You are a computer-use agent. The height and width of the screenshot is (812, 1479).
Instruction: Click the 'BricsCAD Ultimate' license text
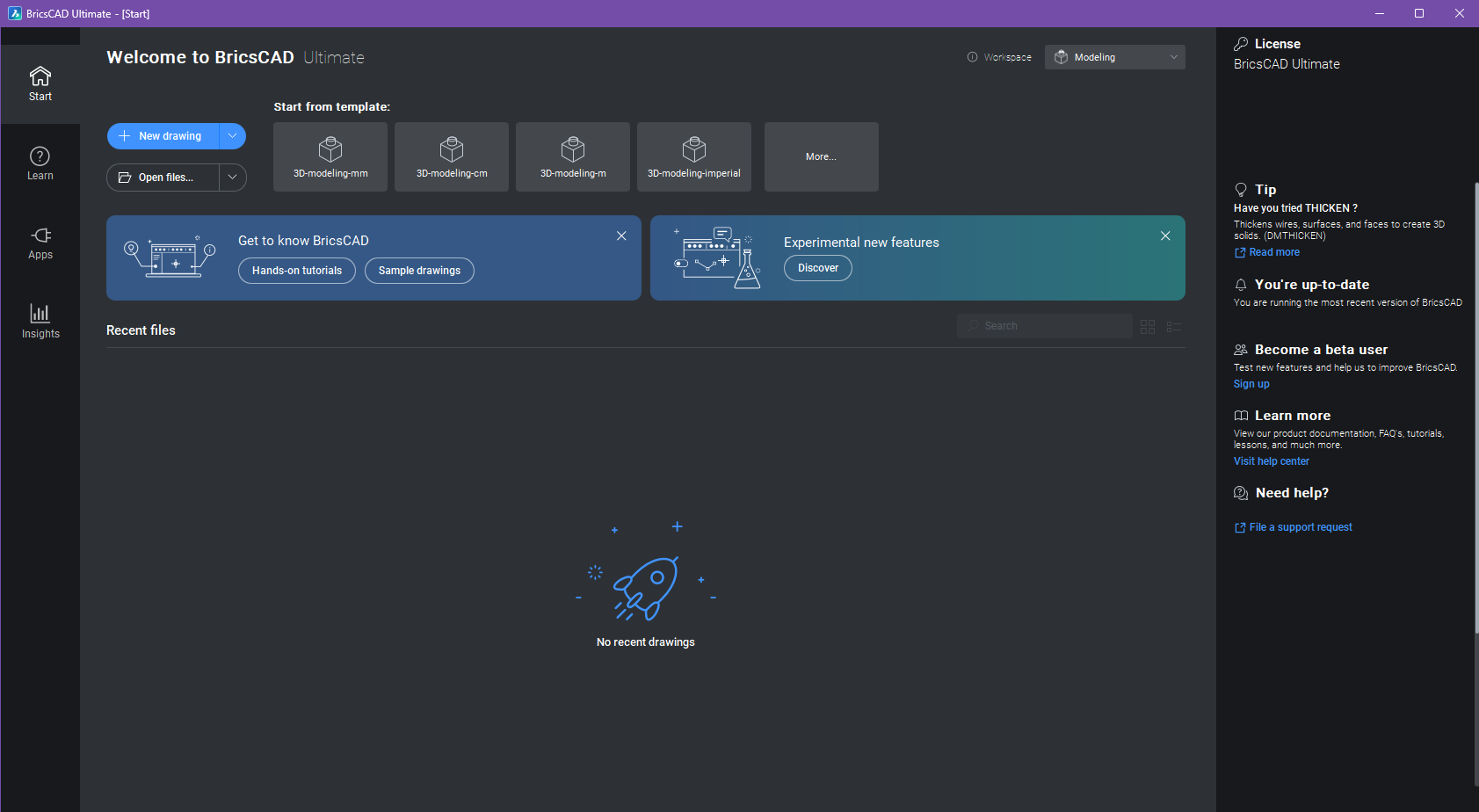[1287, 64]
